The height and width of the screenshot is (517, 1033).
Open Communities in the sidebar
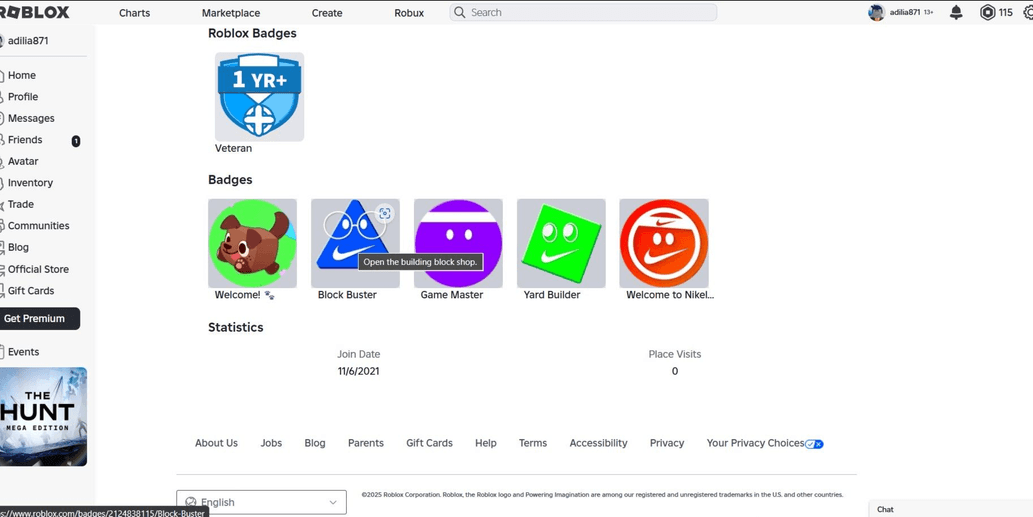38,226
